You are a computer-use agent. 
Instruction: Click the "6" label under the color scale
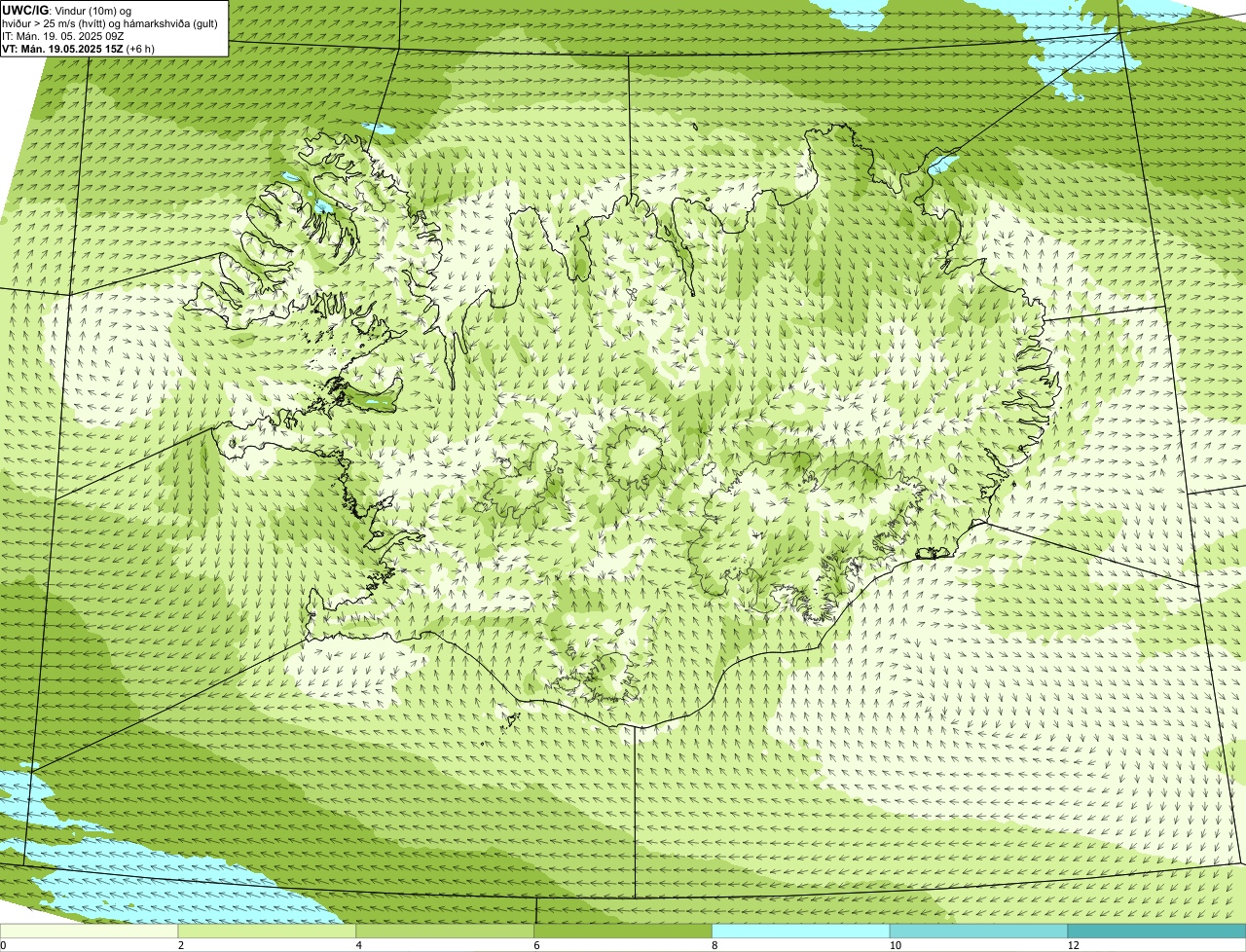pyautogui.click(x=536, y=945)
